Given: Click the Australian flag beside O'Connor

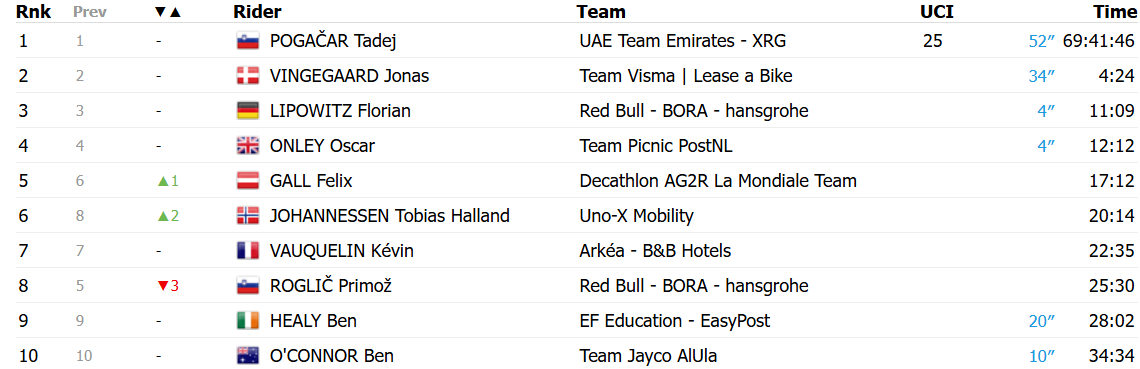Looking at the screenshot, I should [248, 356].
